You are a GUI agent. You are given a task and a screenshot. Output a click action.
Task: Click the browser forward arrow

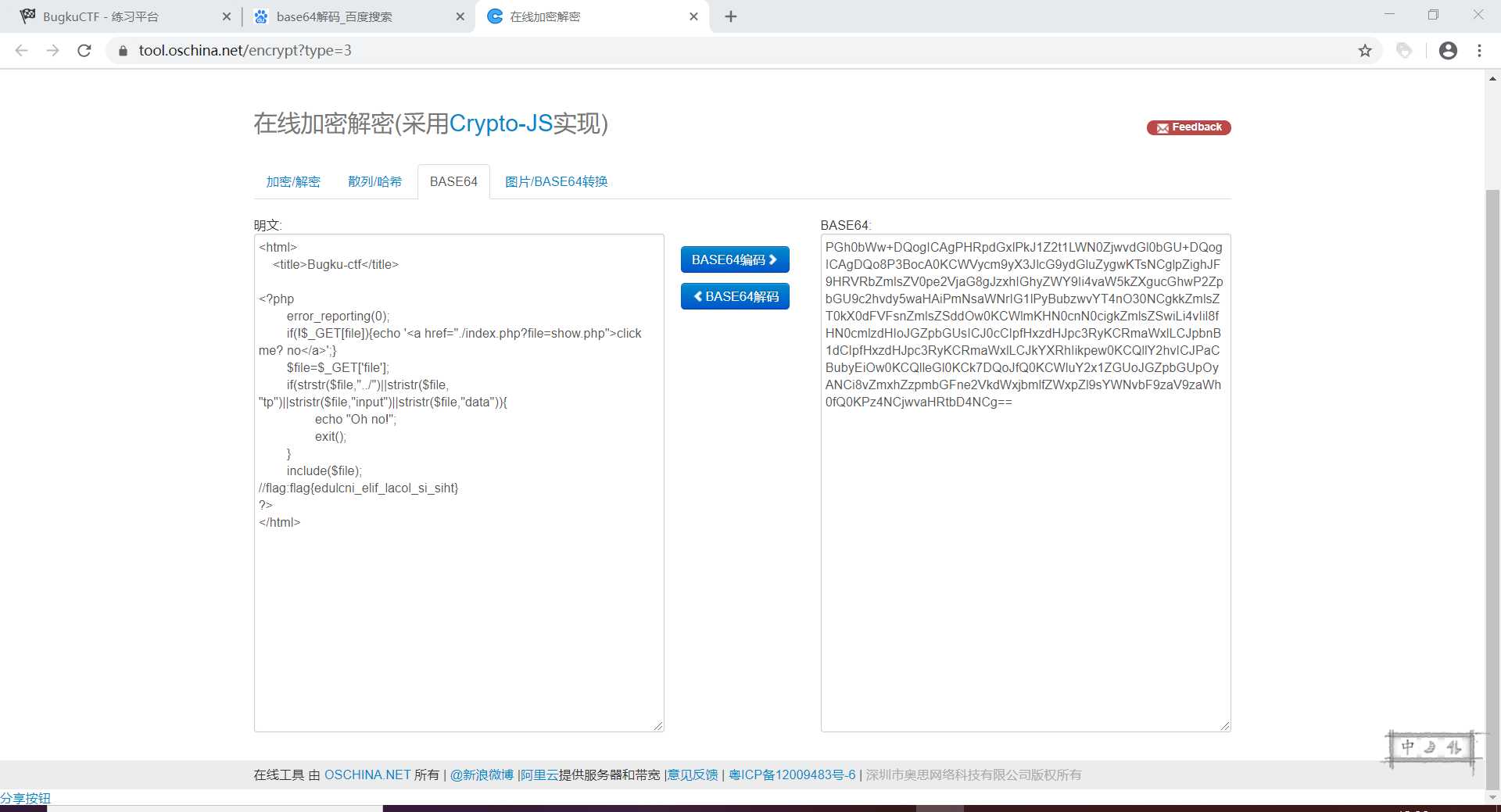coord(52,51)
